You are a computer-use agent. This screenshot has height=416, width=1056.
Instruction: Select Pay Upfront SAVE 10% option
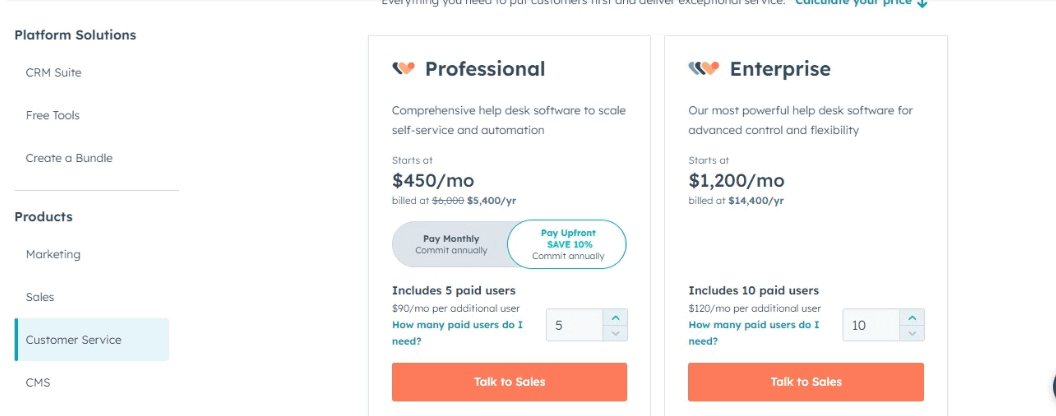(567, 244)
